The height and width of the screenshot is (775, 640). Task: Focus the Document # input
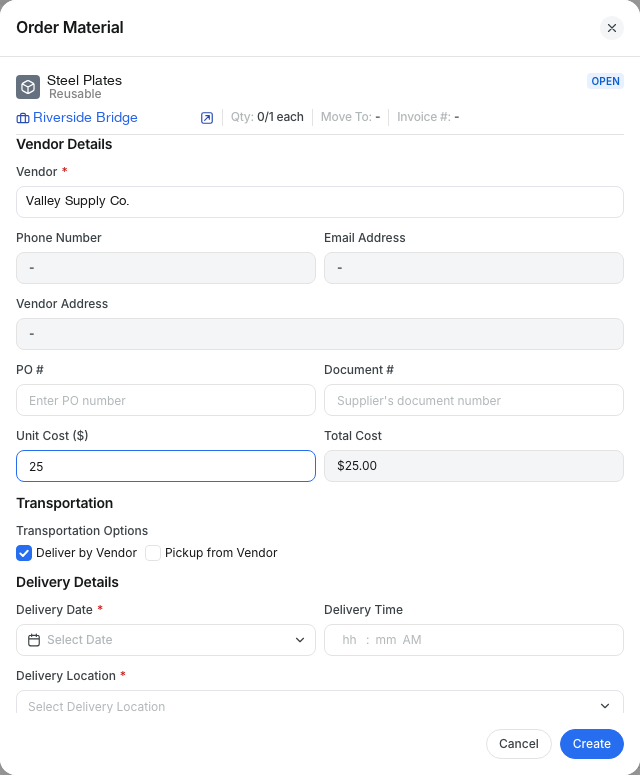(x=473, y=400)
